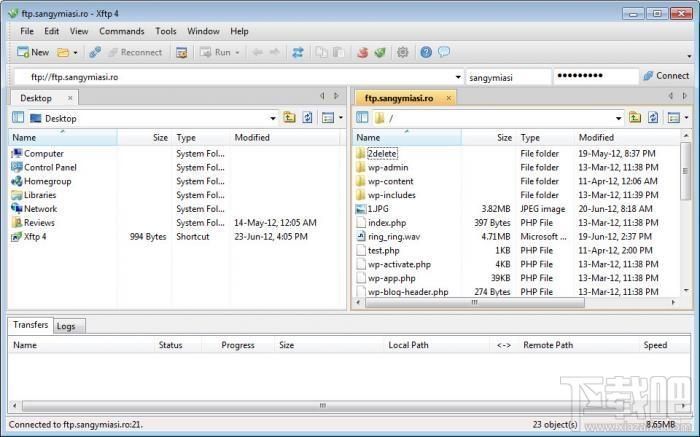
Task: Click the copy icon in toolbar
Action: point(321,53)
